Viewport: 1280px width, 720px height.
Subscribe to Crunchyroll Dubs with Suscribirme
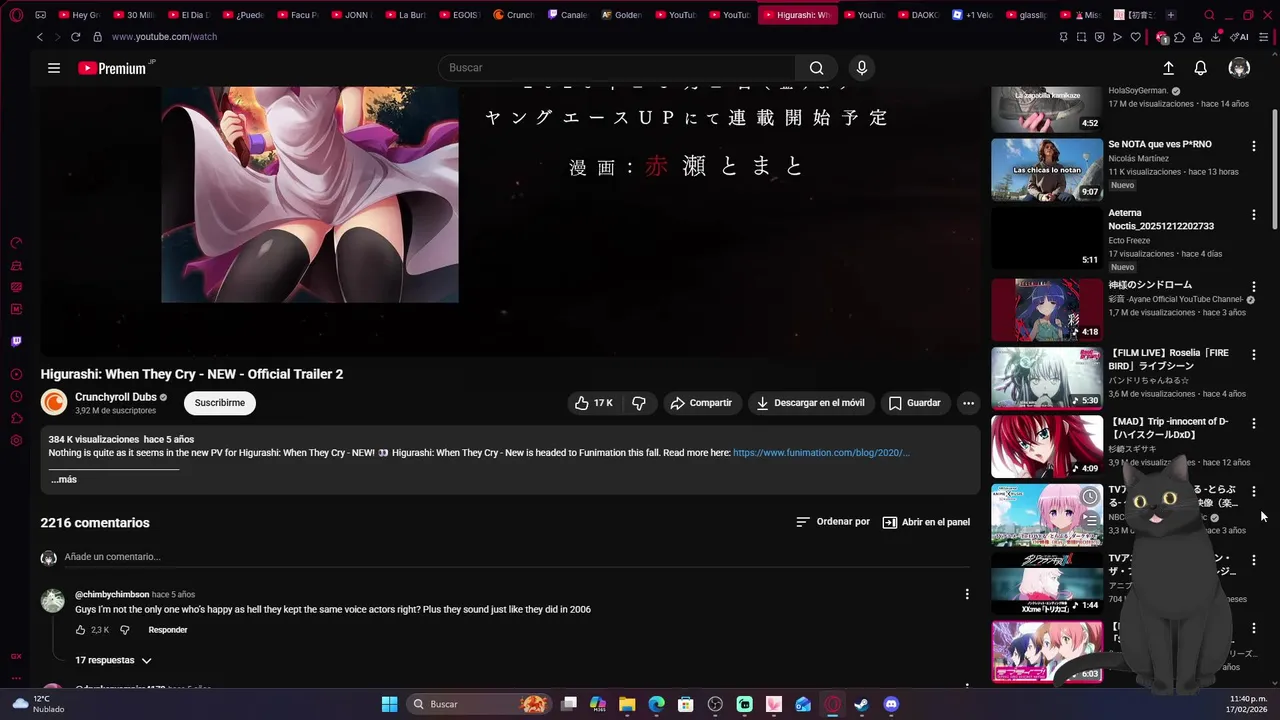pos(220,403)
